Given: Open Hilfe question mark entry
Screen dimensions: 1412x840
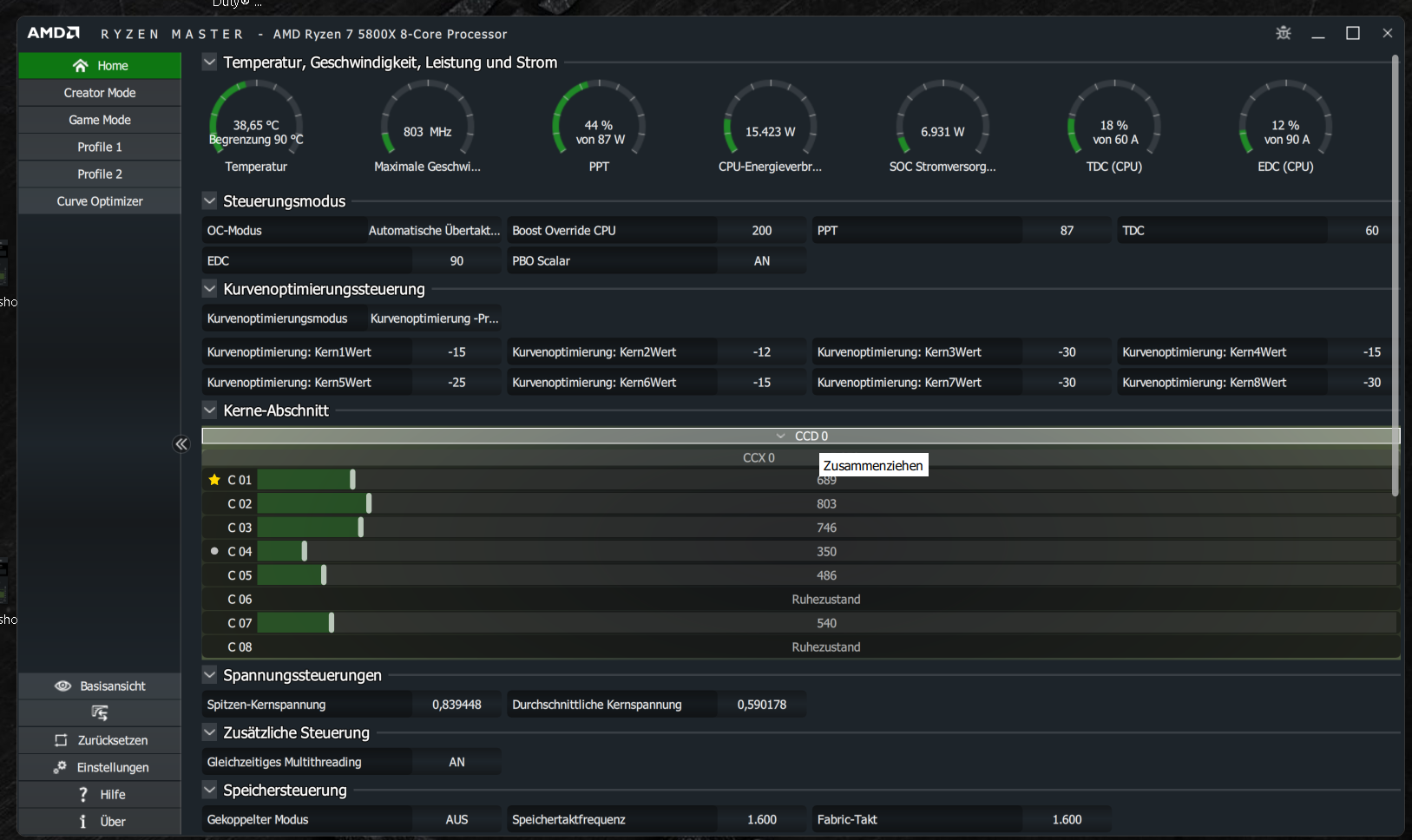Looking at the screenshot, I should tap(100, 794).
